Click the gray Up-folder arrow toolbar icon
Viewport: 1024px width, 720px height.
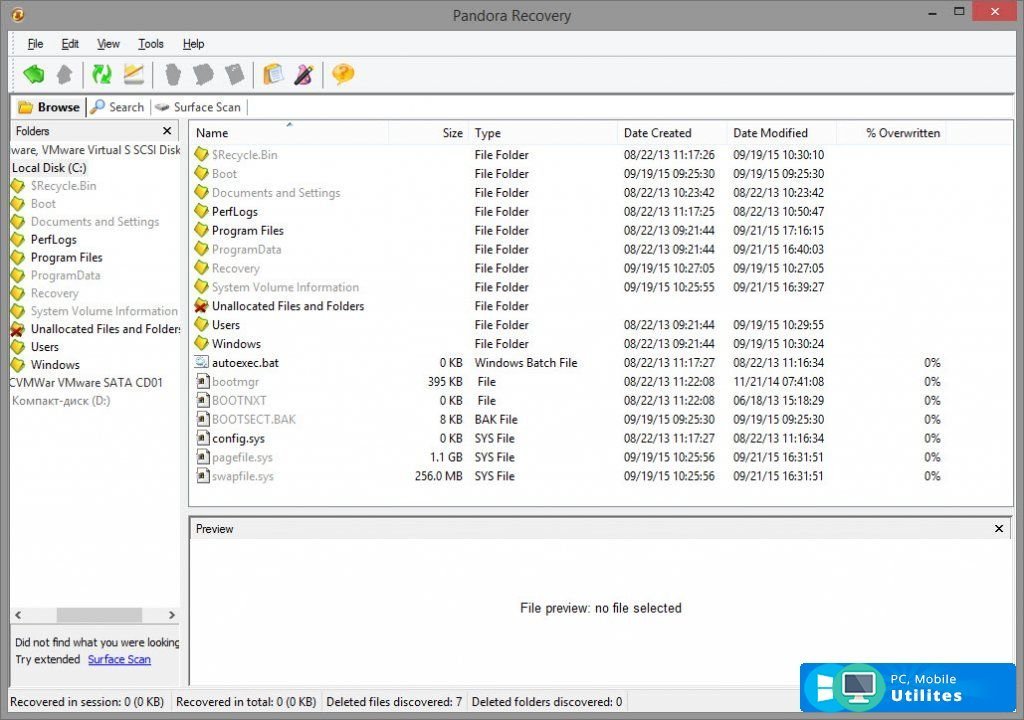[65, 74]
